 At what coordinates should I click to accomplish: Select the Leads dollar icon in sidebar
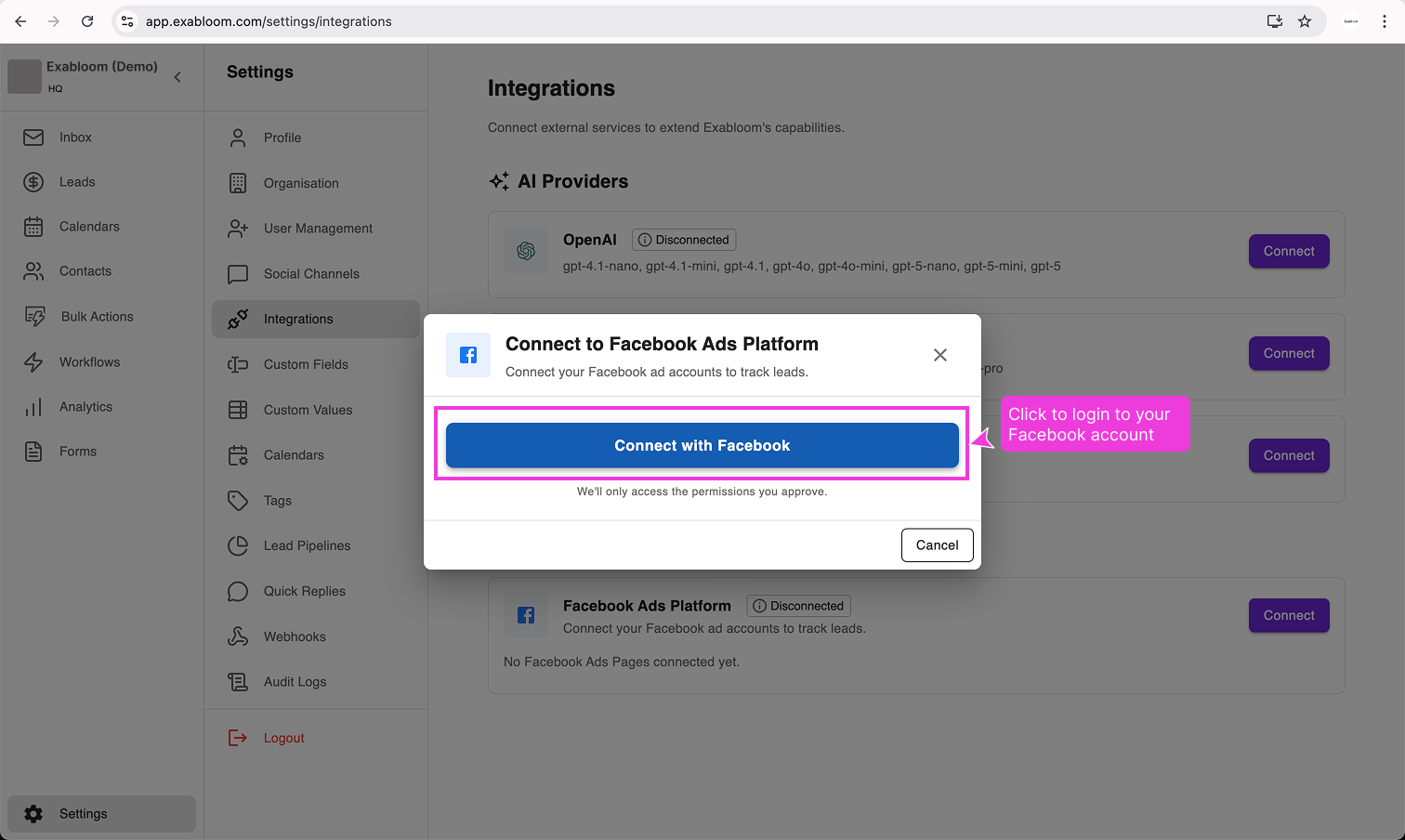(33, 181)
